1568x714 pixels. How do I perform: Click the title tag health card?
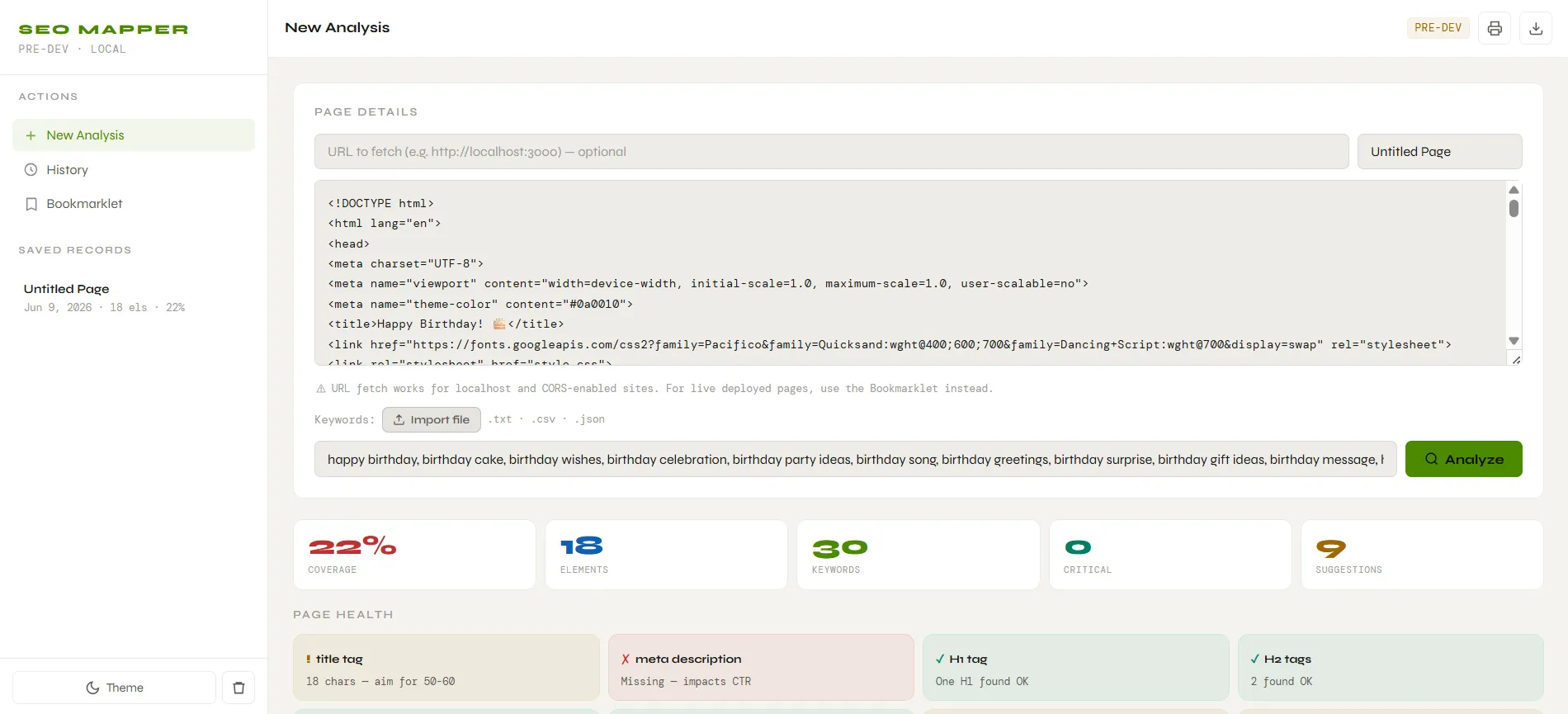click(446, 668)
